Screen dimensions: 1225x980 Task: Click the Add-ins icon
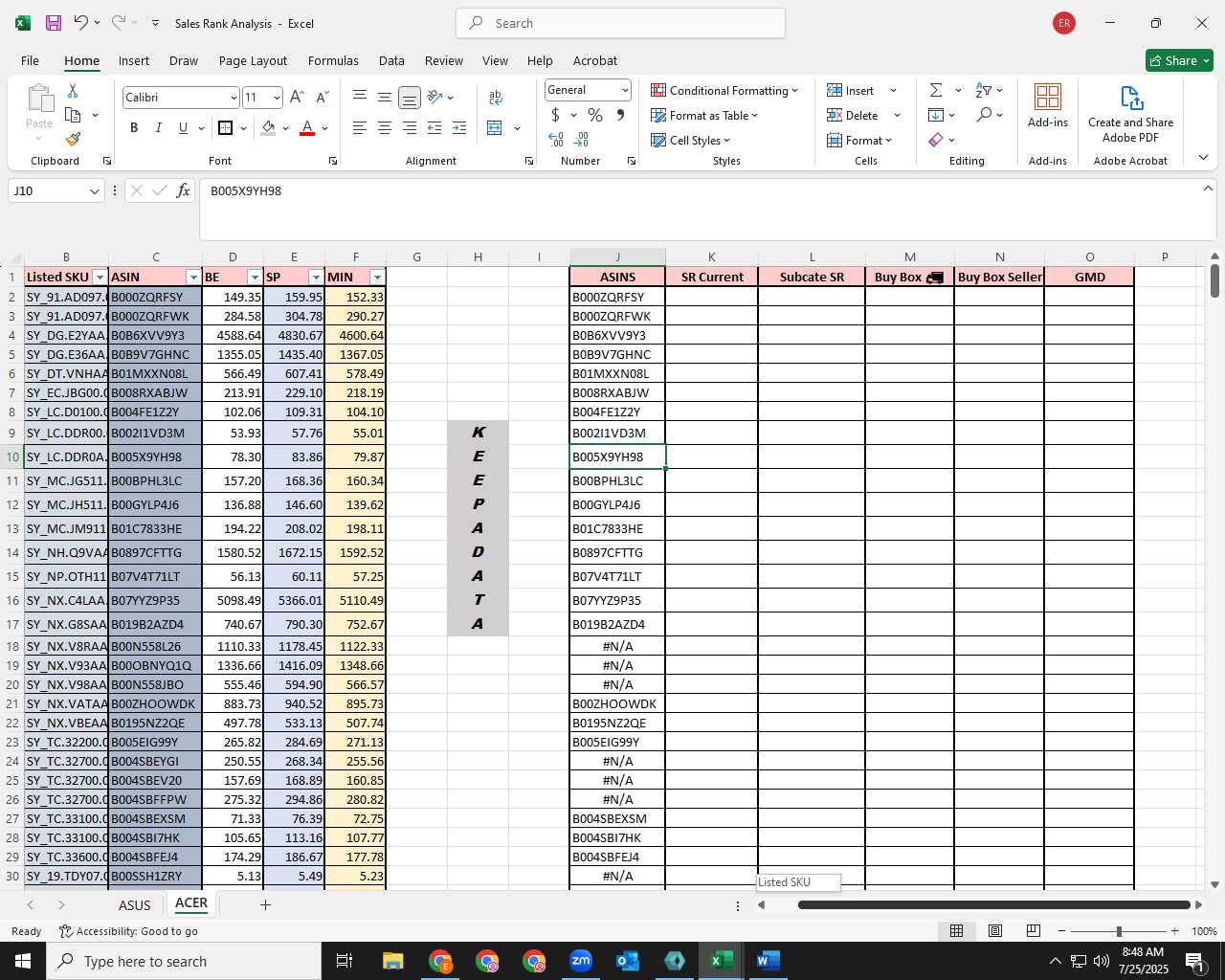click(1048, 105)
